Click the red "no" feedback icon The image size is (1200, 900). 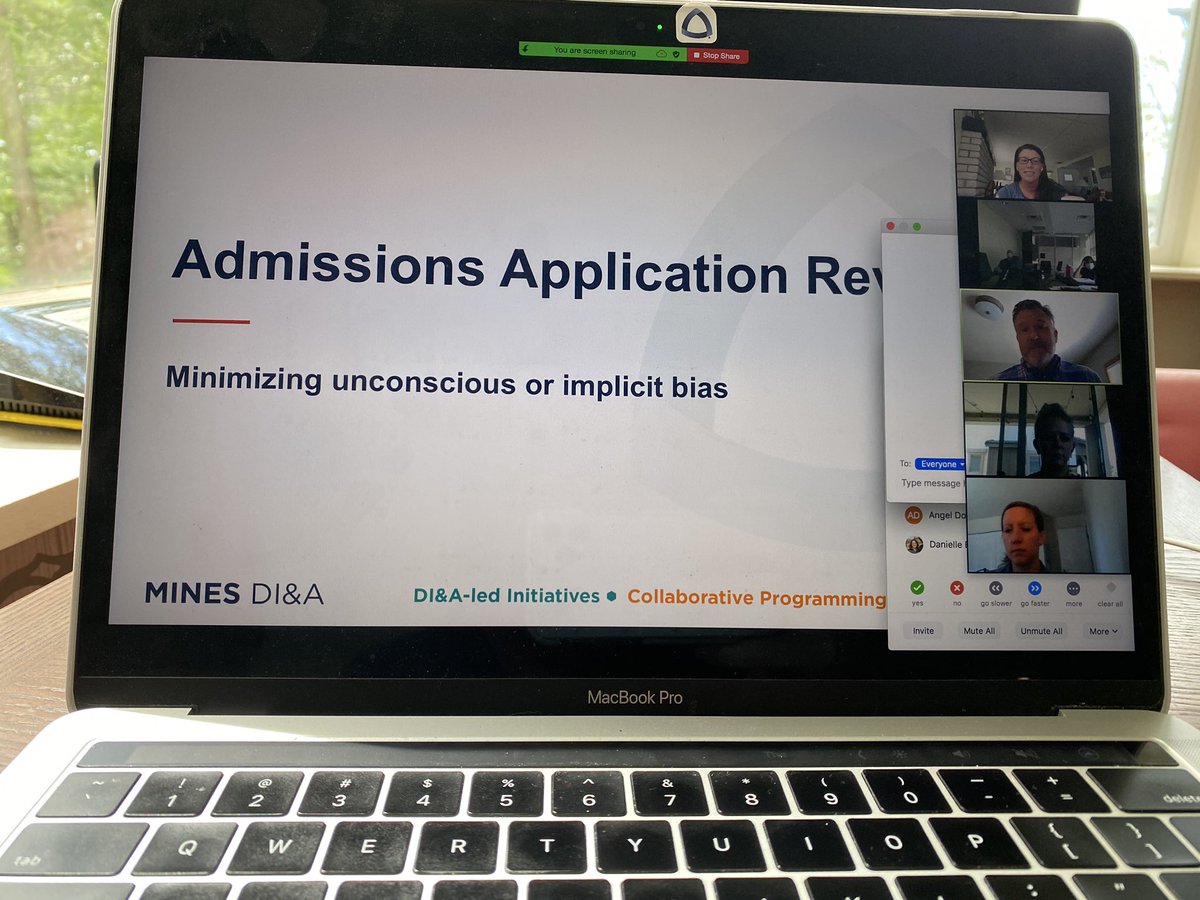[x=957, y=586]
